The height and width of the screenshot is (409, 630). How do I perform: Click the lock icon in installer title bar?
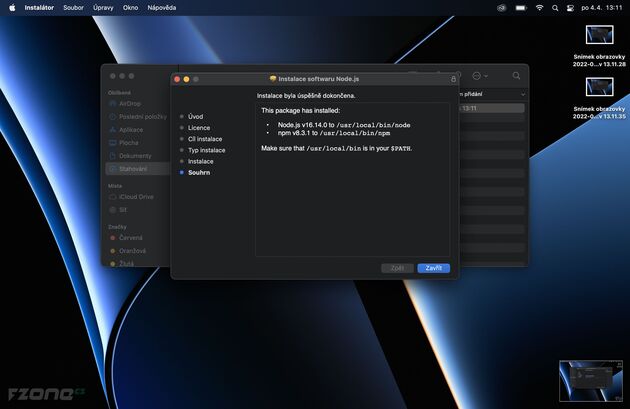453,78
